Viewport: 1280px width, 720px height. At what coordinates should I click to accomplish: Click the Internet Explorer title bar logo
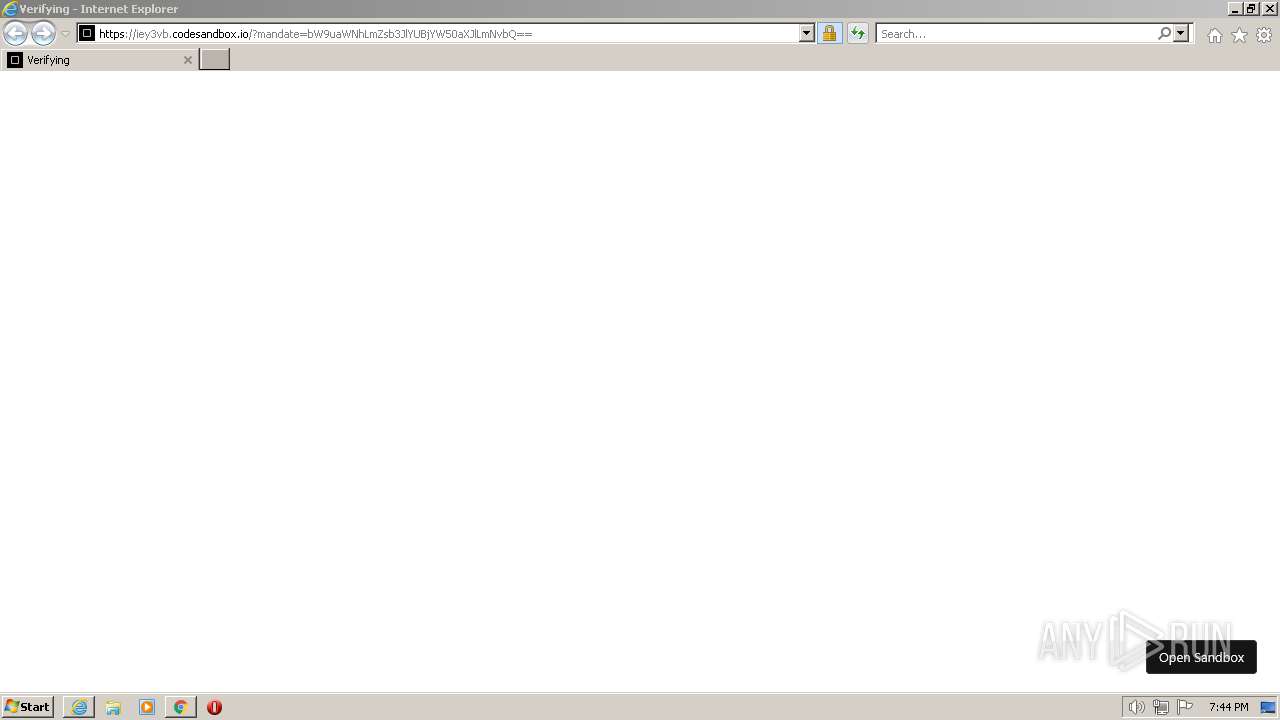(x=10, y=9)
